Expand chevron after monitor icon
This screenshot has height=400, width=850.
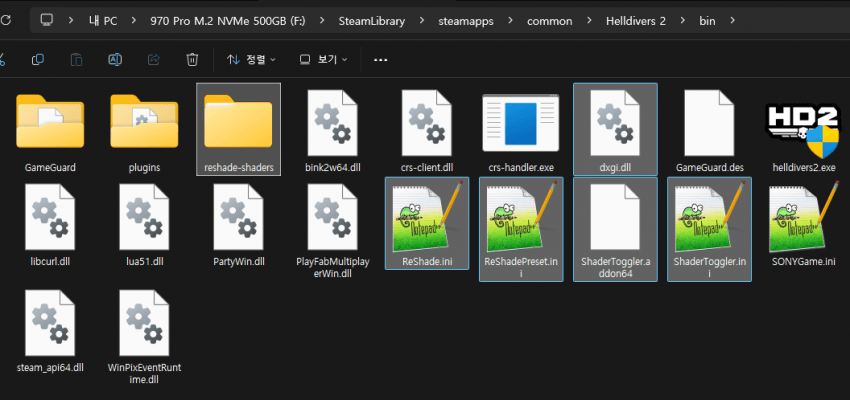(x=71, y=21)
